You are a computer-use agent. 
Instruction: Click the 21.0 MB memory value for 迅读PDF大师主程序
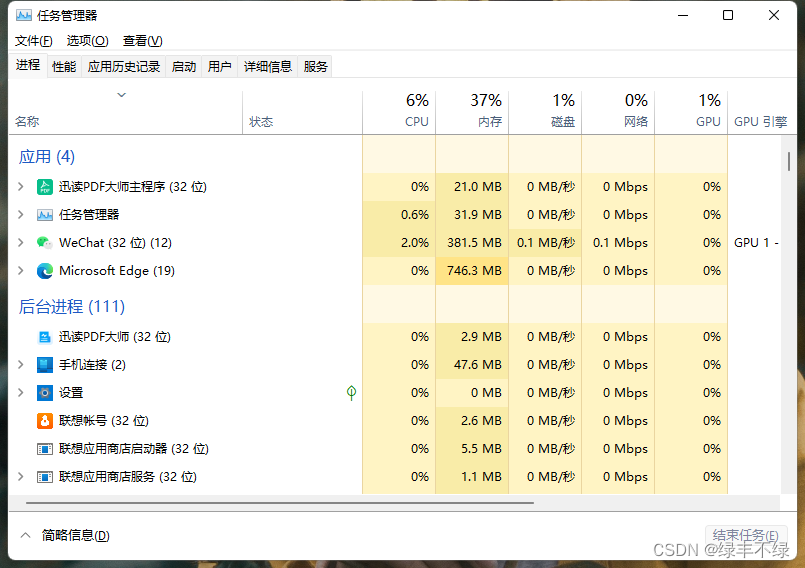coord(478,187)
